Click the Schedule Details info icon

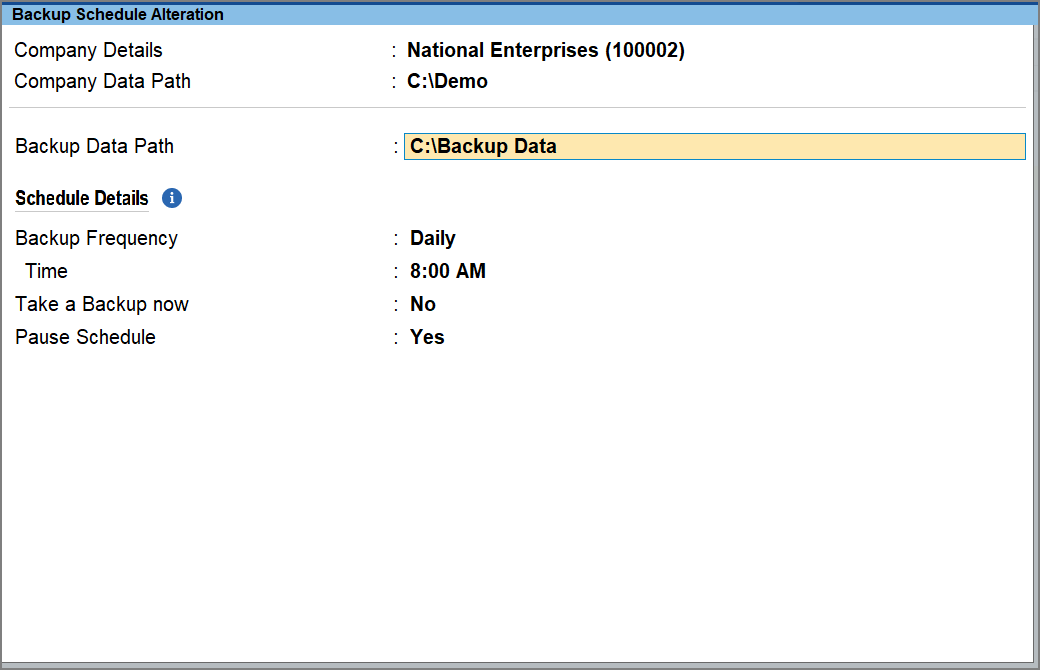point(172,198)
